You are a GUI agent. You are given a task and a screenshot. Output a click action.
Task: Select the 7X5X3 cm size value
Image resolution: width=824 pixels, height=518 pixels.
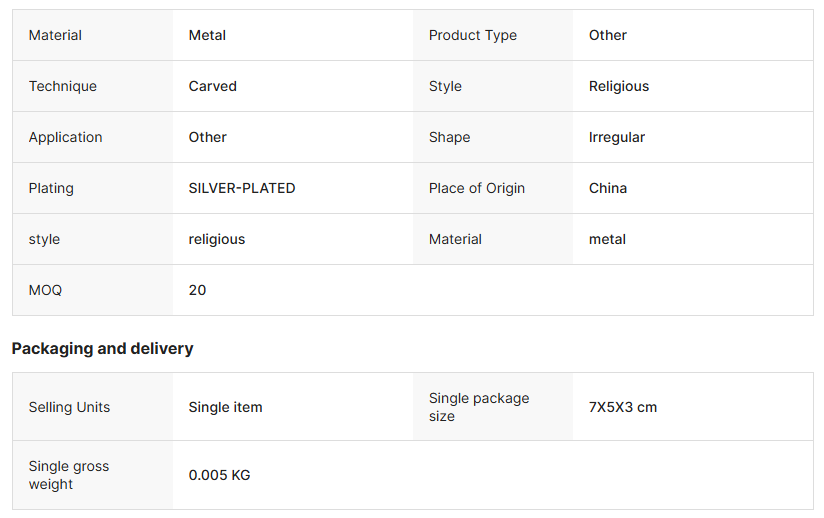click(623, 407)
